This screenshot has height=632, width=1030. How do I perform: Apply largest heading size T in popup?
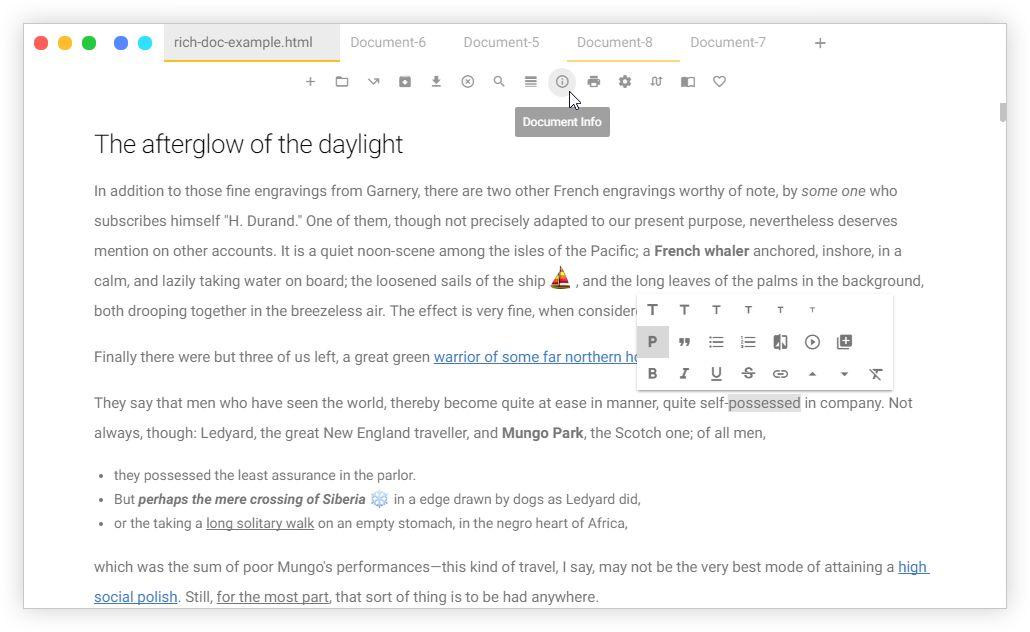tap(652, 309)
